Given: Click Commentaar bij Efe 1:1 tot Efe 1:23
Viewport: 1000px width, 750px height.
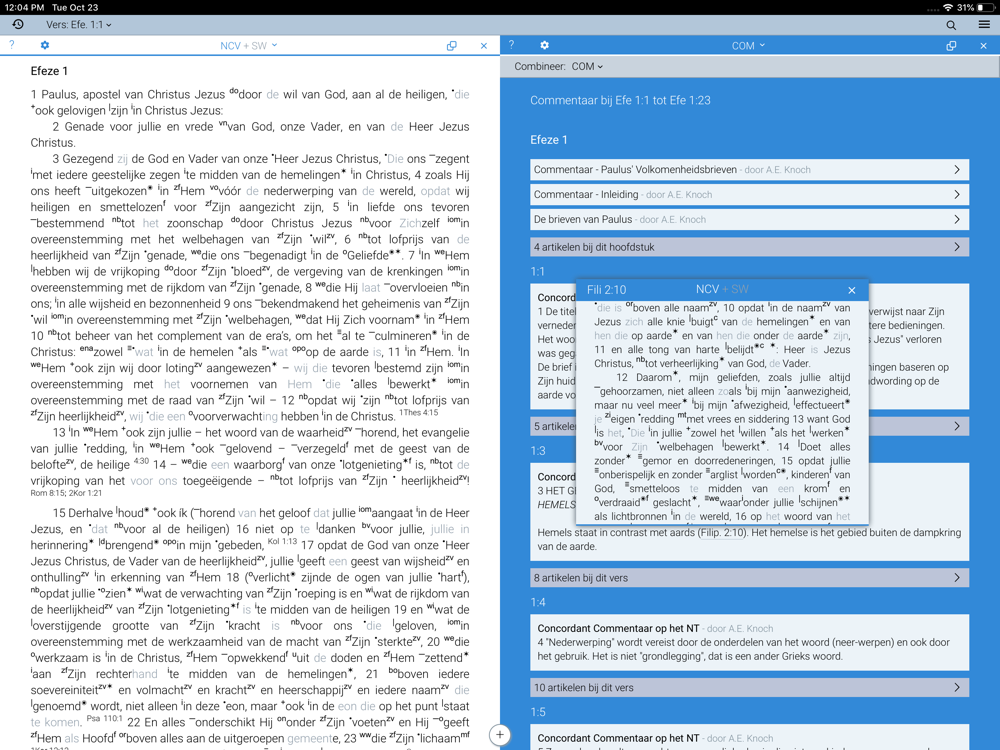Looking at the screenshot, I should coord(620,100).
